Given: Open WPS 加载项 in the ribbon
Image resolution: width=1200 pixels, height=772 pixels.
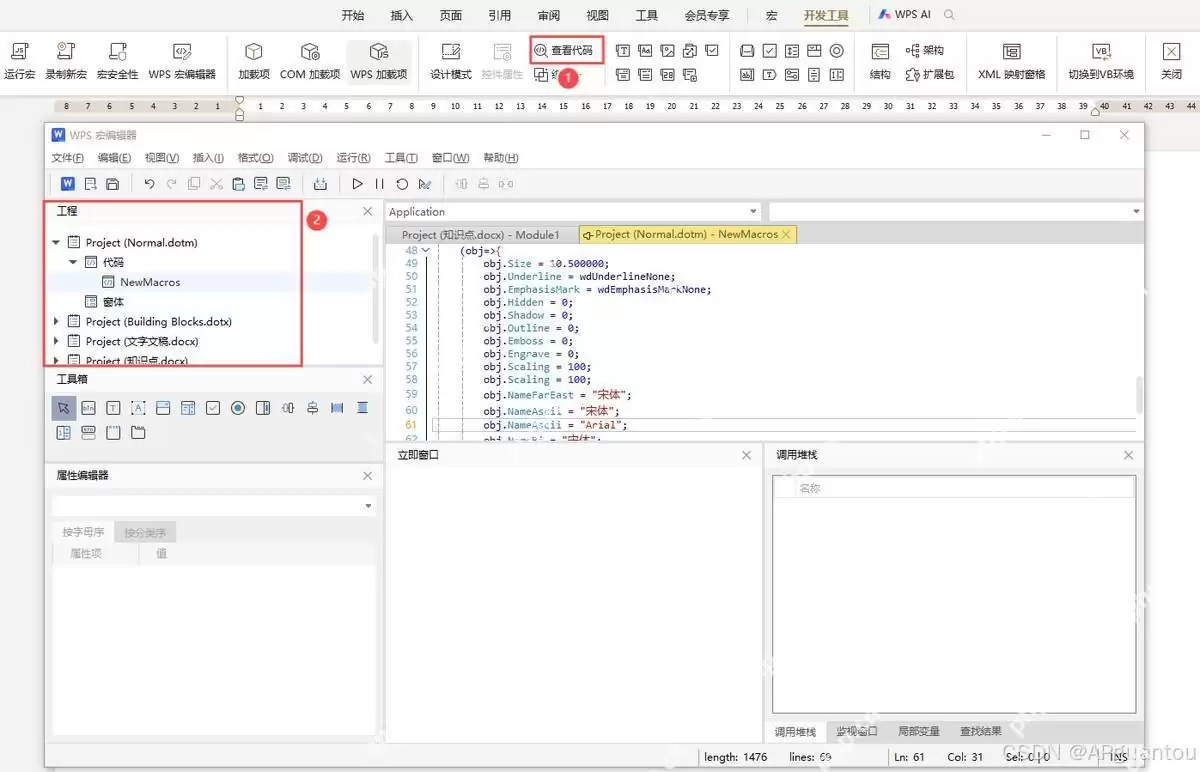Looking at the screenshot, I should [x=378, y=60].
